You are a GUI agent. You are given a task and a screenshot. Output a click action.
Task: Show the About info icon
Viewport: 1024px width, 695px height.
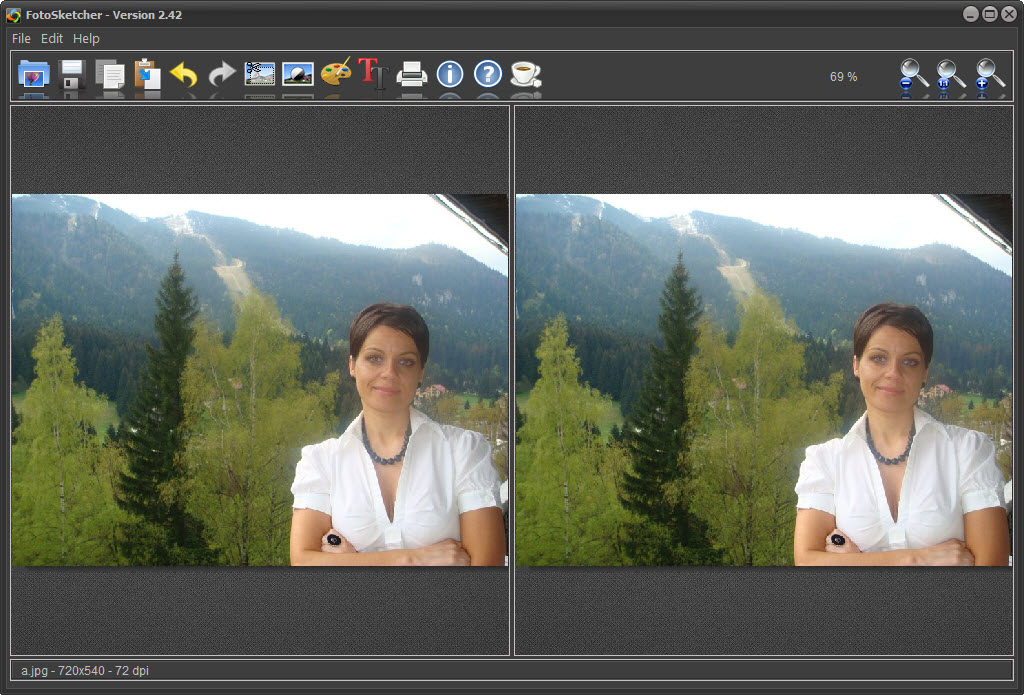tap(450, 75)
